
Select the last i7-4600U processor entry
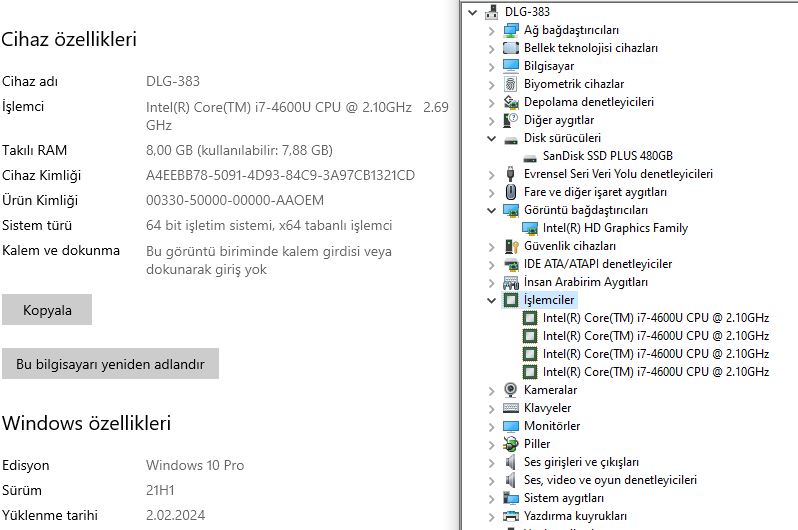pos(656,372)
